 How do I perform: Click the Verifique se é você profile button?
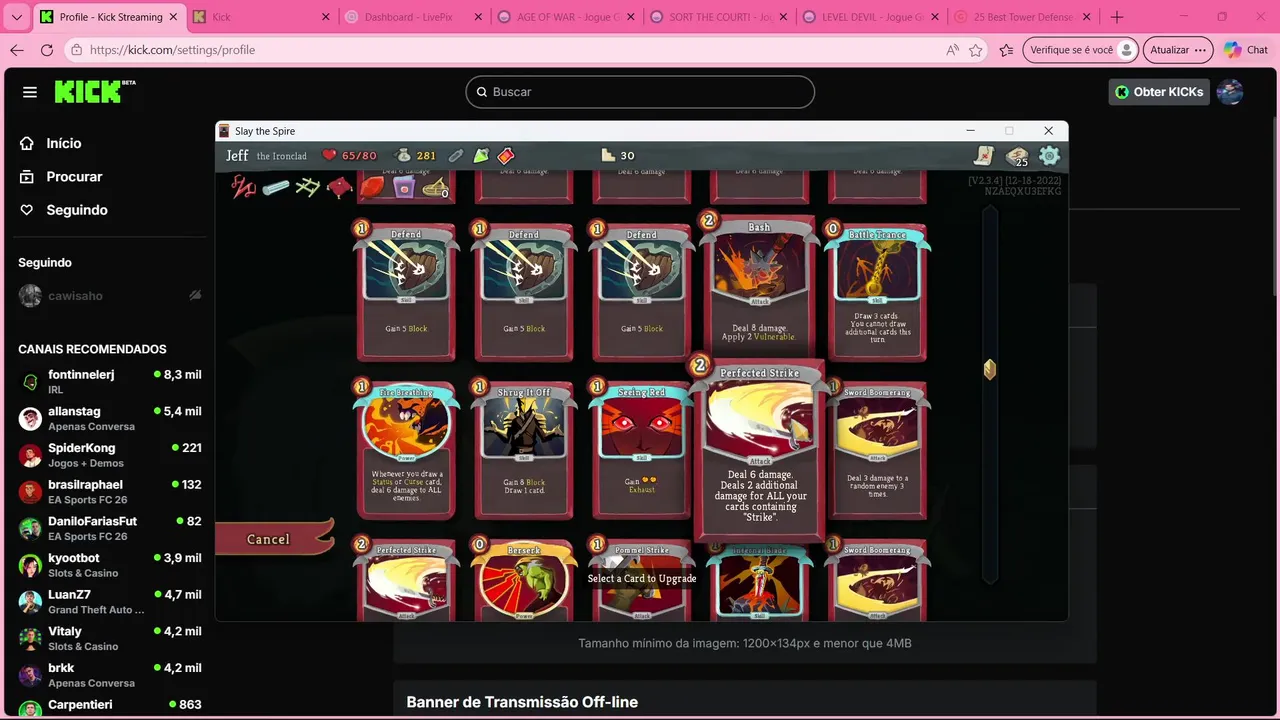coord(1081,50)
